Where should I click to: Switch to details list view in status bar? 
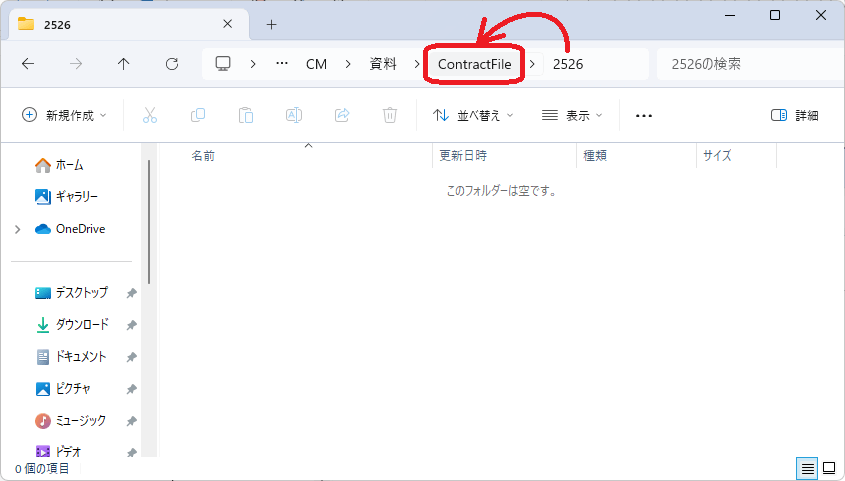(x=807, y=468)
